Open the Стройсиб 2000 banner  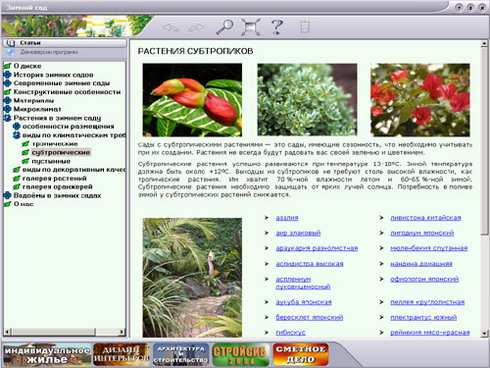[241, 355]
